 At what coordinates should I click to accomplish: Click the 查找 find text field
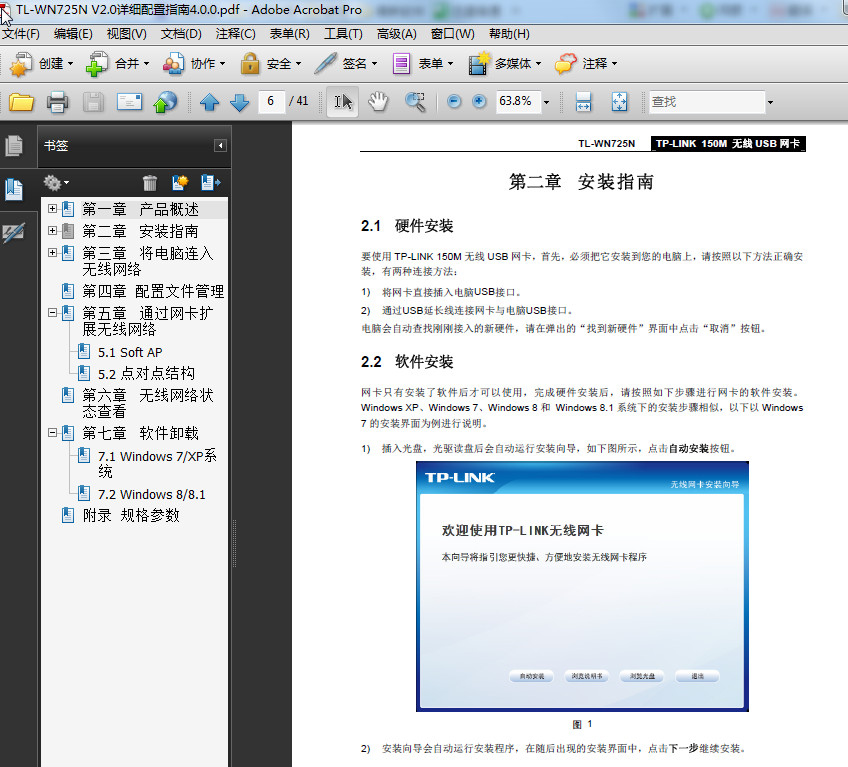pyautogui.click(x=707, y=102)
